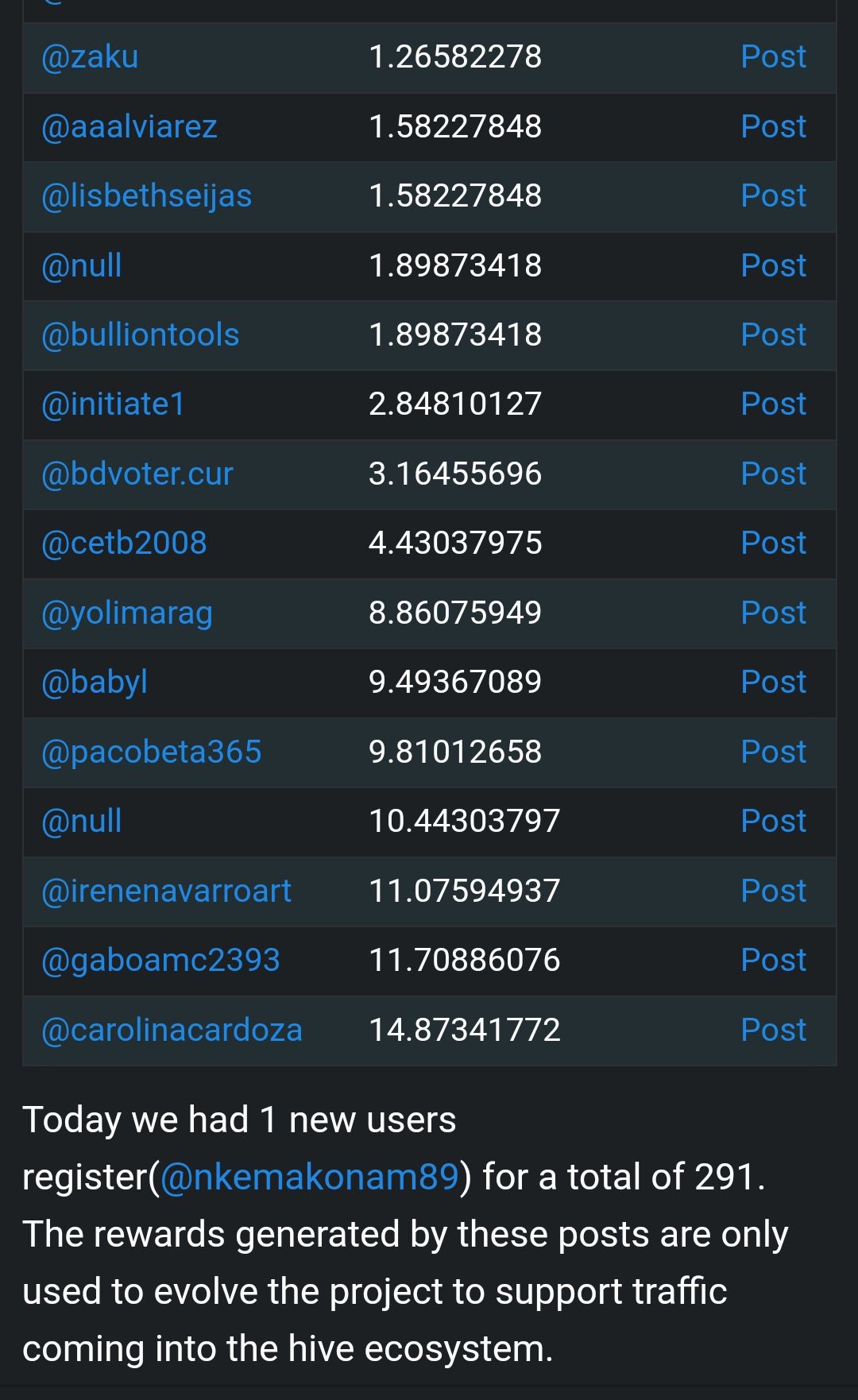View the @cetb2008 profile
The image size is (858, 1400).
tap(124, 543)
